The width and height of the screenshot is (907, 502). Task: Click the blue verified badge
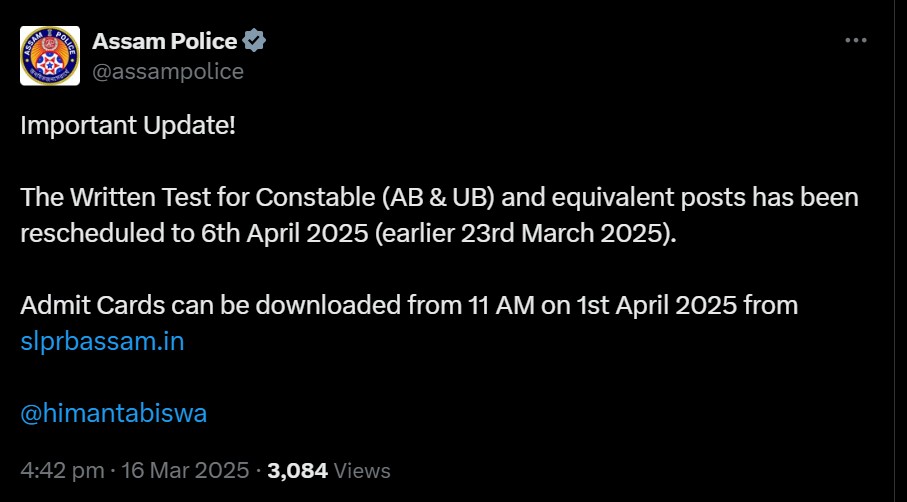pyautogui.click(x=255, y=42)
